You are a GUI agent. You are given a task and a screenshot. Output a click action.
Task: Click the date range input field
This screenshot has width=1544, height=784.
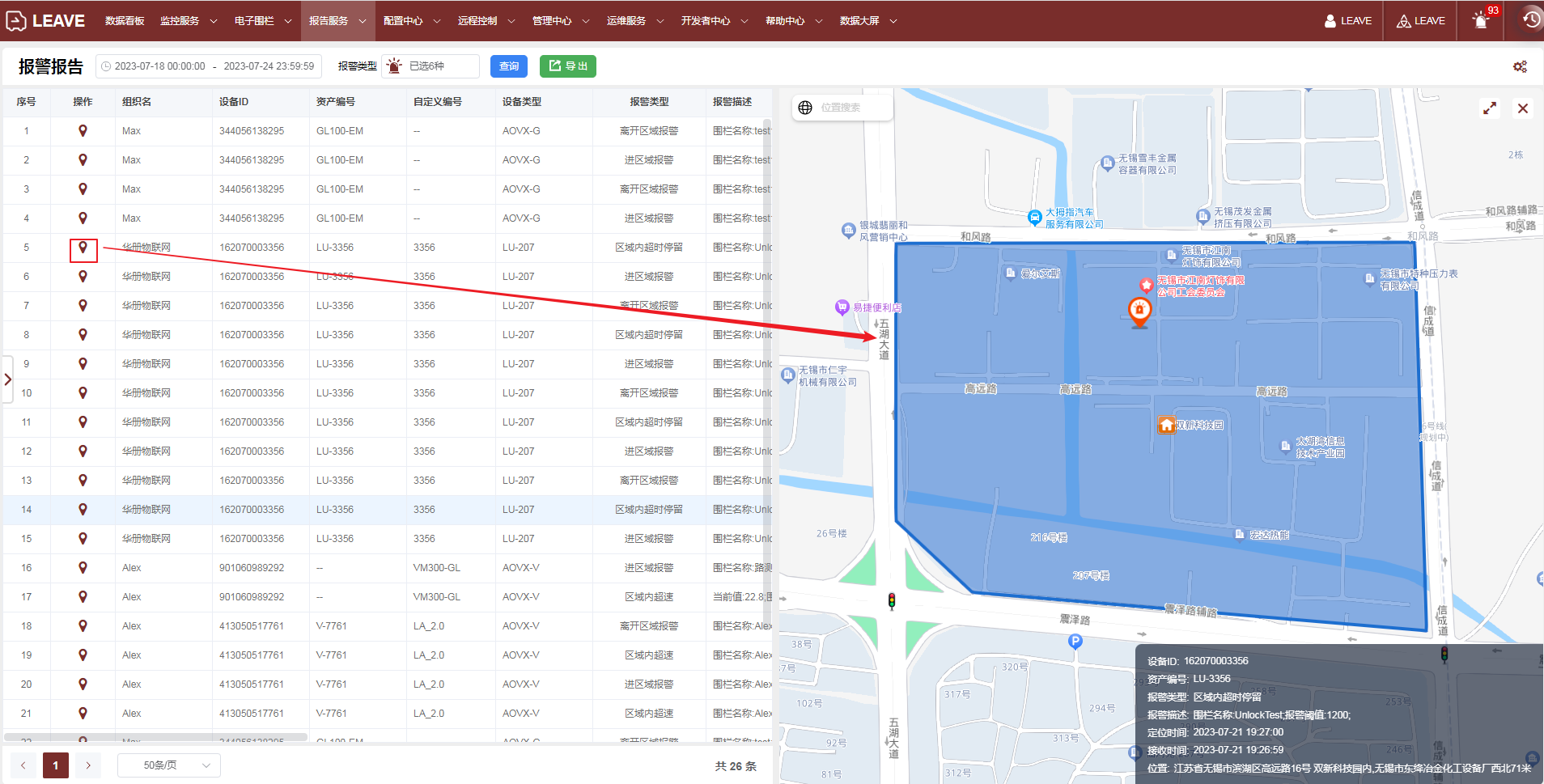209,66
